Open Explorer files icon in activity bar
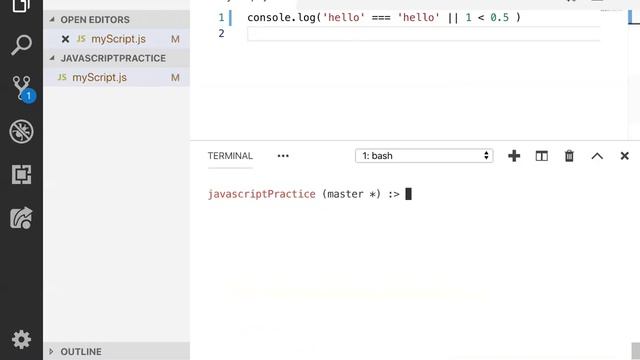Image resolution: width=640 pixels, height=360 pixels. point(21,5)
